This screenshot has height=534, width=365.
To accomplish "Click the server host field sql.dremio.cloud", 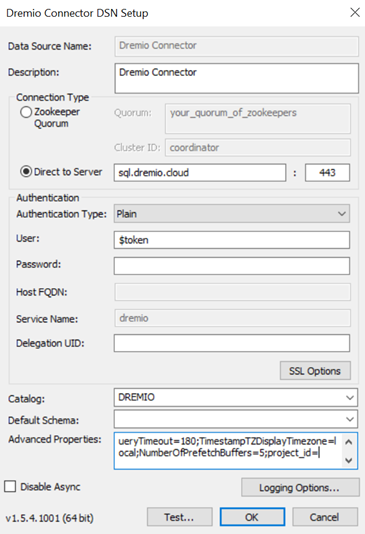I will (x=200, y=173).
